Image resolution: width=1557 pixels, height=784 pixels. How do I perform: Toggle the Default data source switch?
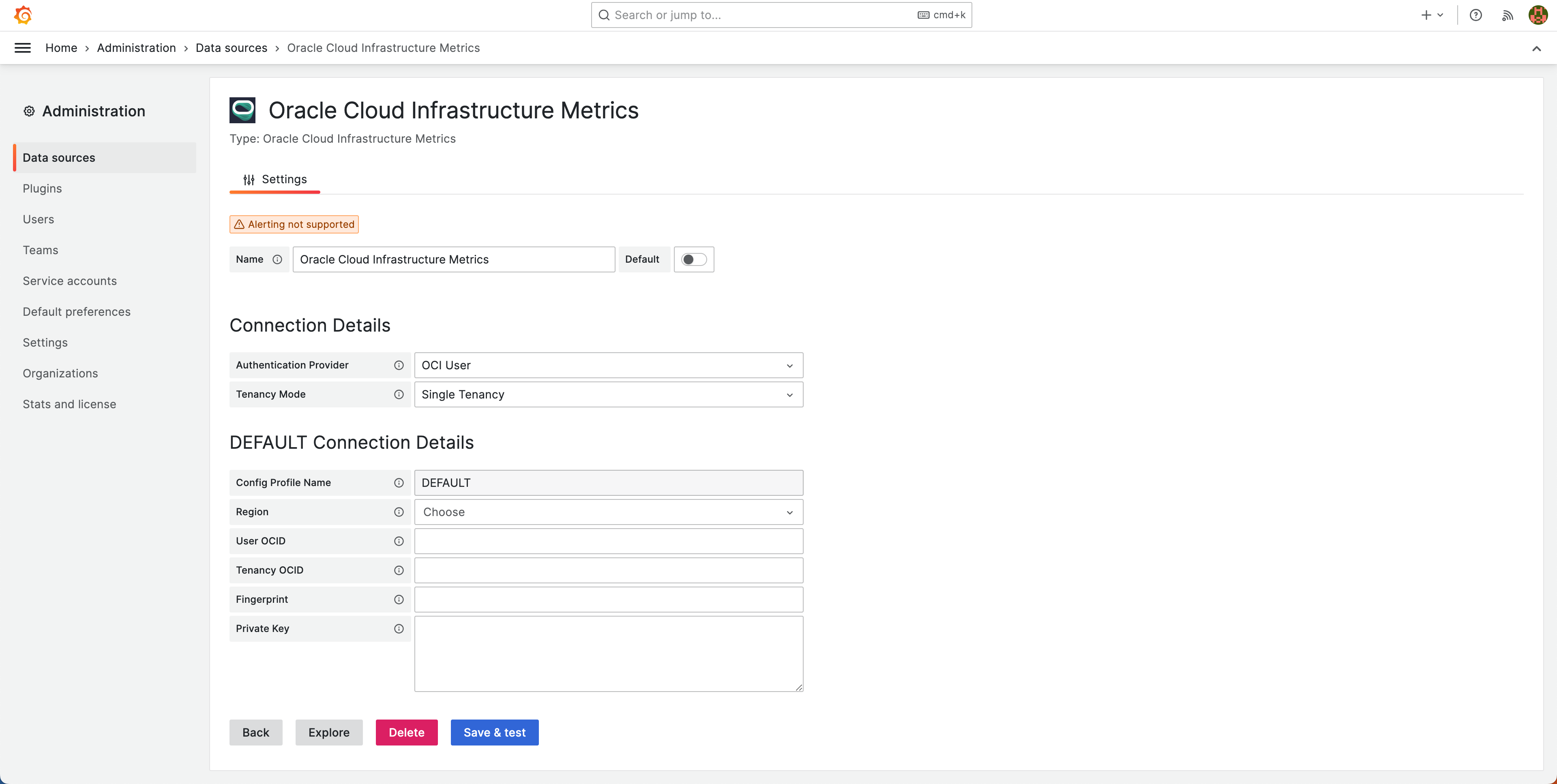(693, 259)
